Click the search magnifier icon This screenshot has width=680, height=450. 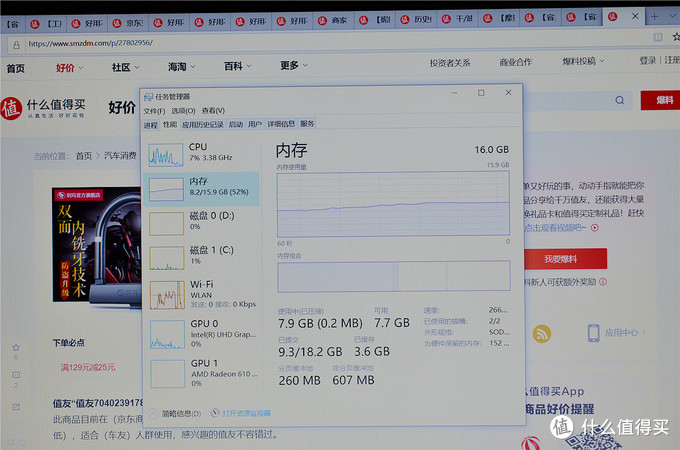coord(620,100)
